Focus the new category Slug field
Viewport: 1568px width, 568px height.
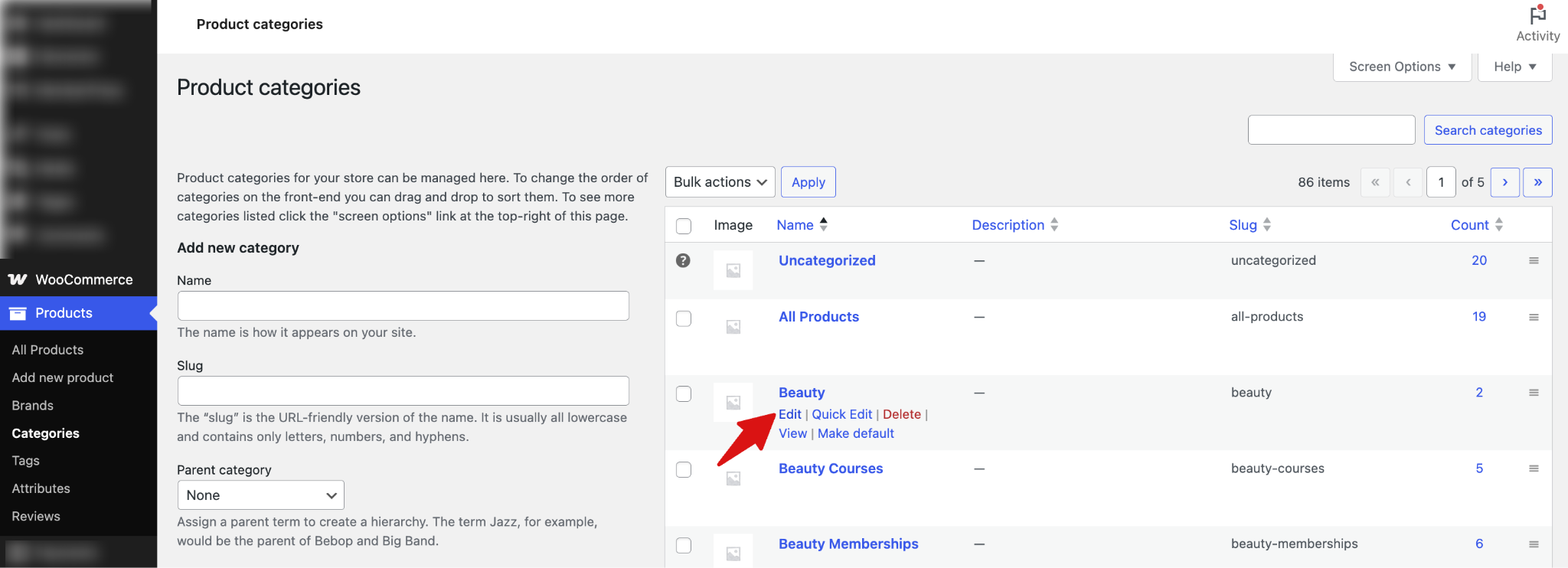[403, 391]
